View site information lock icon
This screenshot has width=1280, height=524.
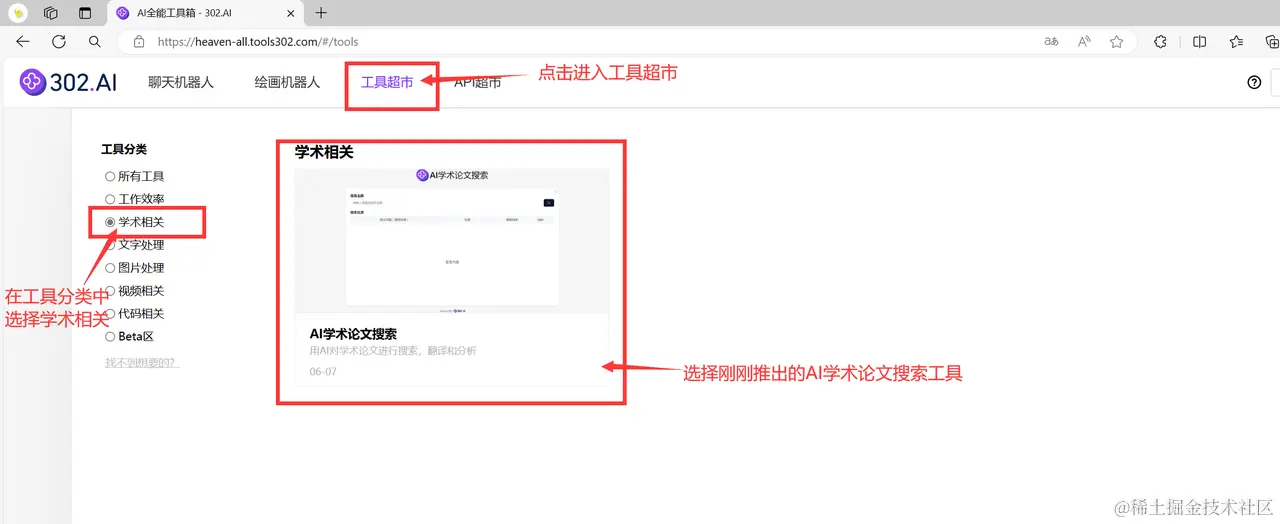[x=139, y=42]
